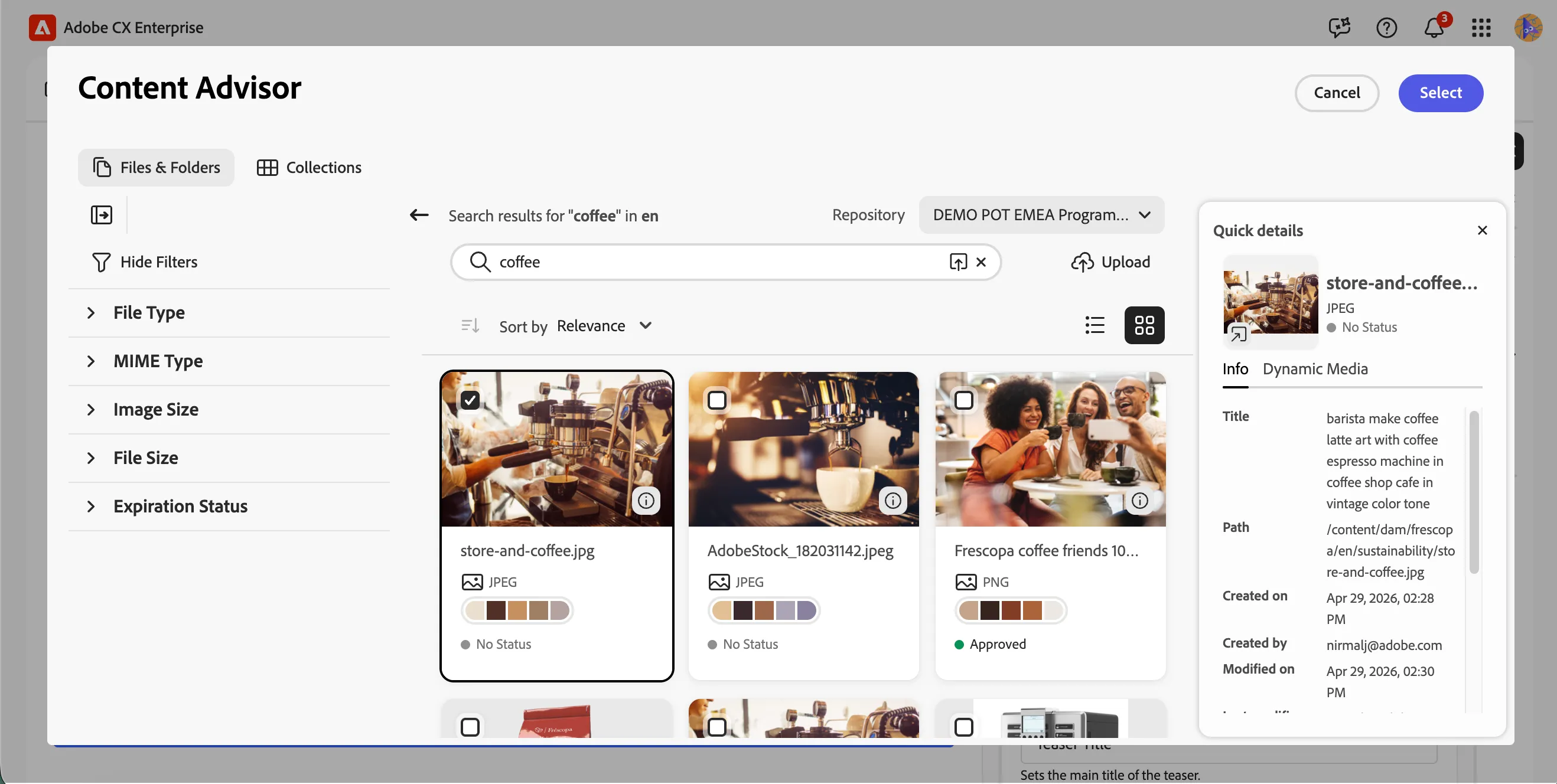Open the help question mark icon

pyautogui.click(x=1386, y=27)
